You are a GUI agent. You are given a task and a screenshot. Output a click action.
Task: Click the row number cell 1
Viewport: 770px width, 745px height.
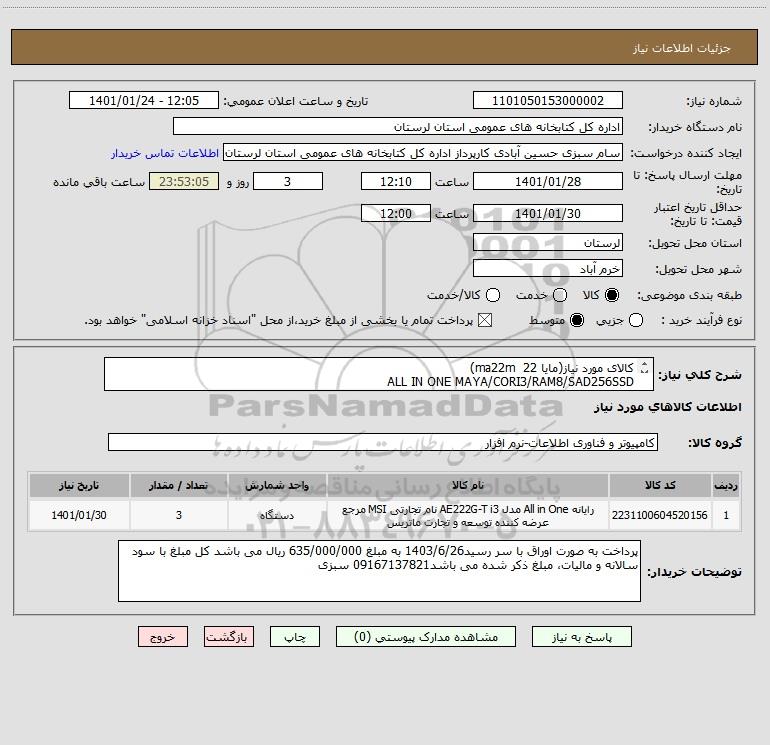pyautogui.click(x=726, y=515)
